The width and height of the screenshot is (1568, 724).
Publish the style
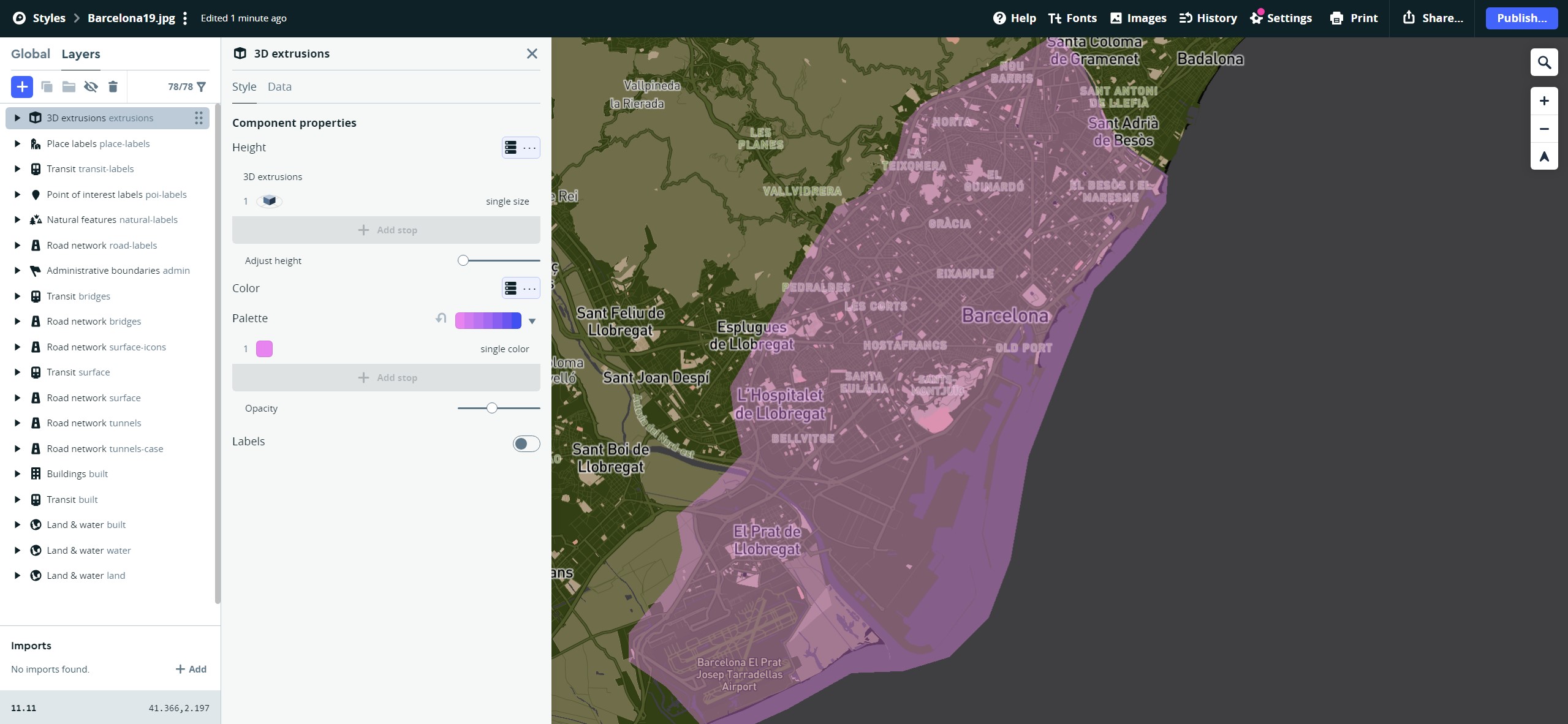click(1520, 18)
